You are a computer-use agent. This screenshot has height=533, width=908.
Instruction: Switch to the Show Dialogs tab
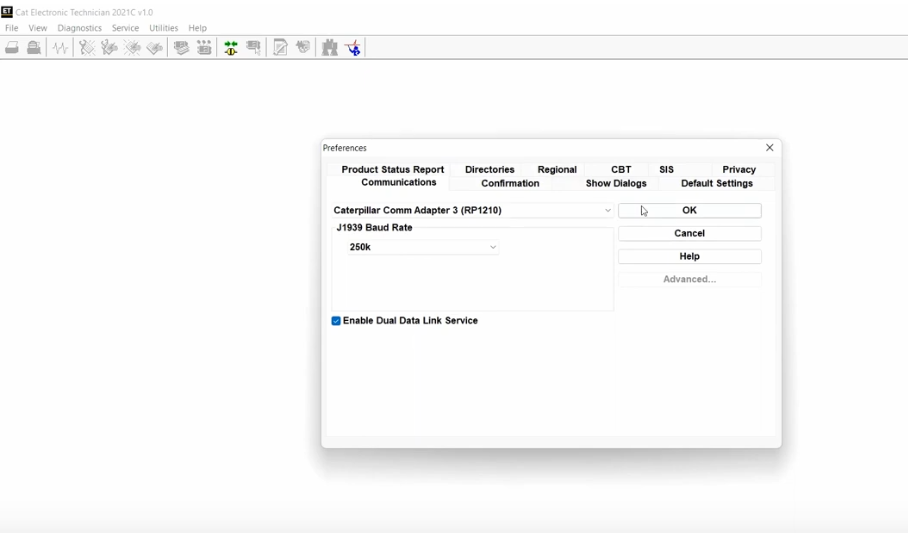click(x=616, y=184)
